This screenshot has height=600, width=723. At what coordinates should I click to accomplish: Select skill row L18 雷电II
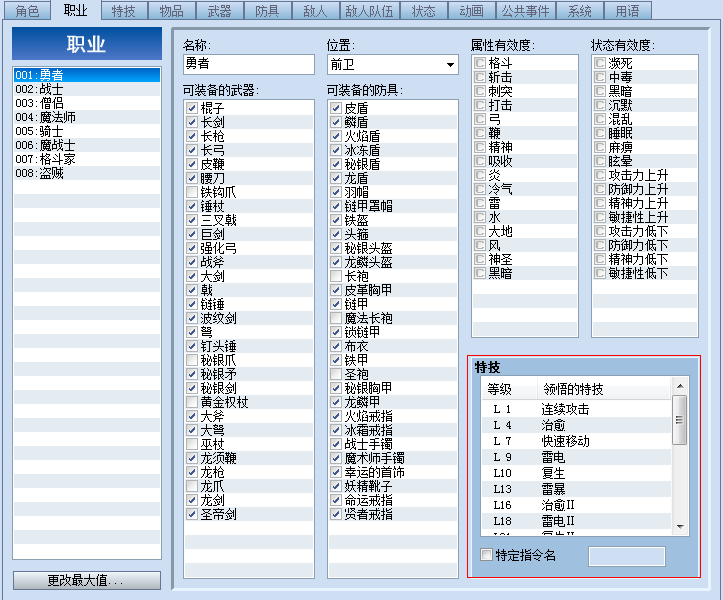[576, 521]
